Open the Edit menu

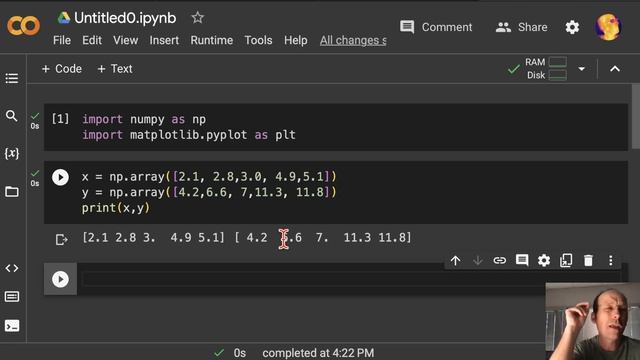coord(92,40)
